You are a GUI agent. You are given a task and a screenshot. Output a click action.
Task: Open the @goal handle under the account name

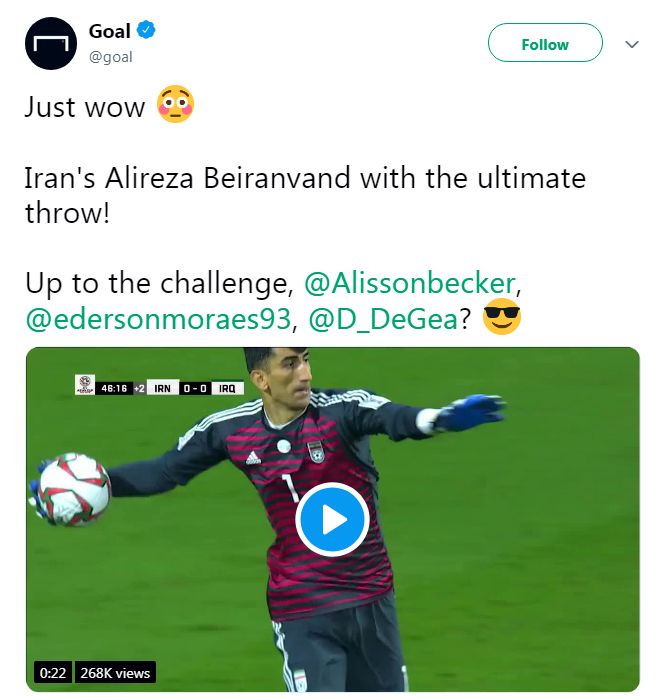[x=110, y=57]
